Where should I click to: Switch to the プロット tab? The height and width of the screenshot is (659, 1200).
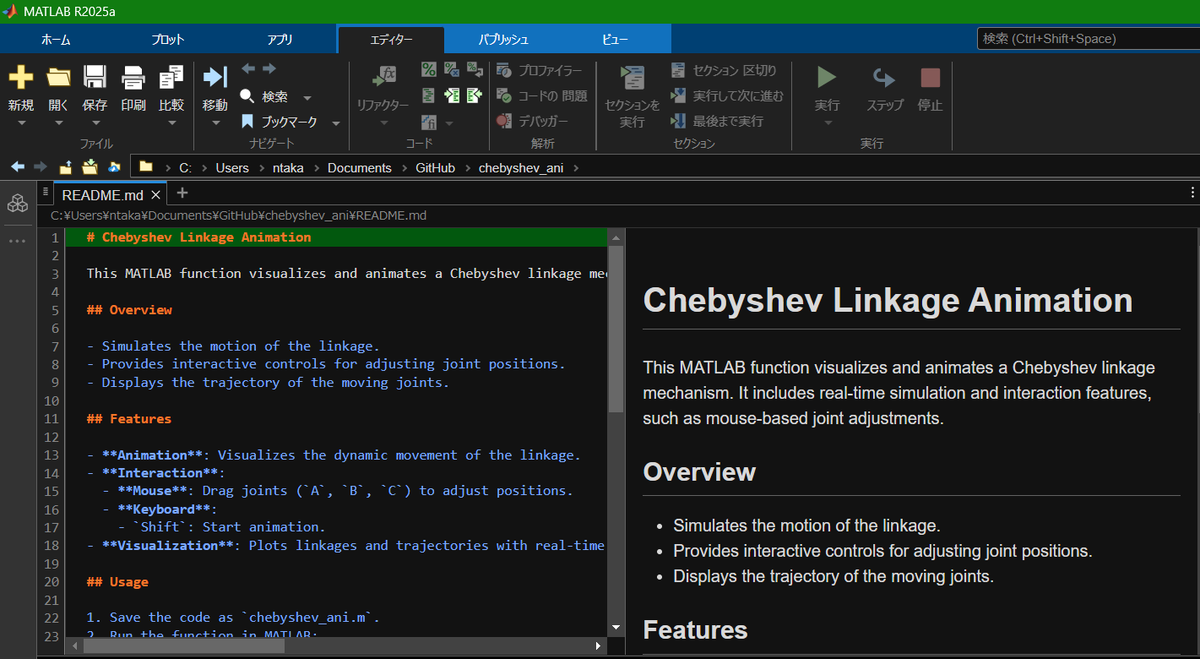pyautogui.click(x=168, y=39)
